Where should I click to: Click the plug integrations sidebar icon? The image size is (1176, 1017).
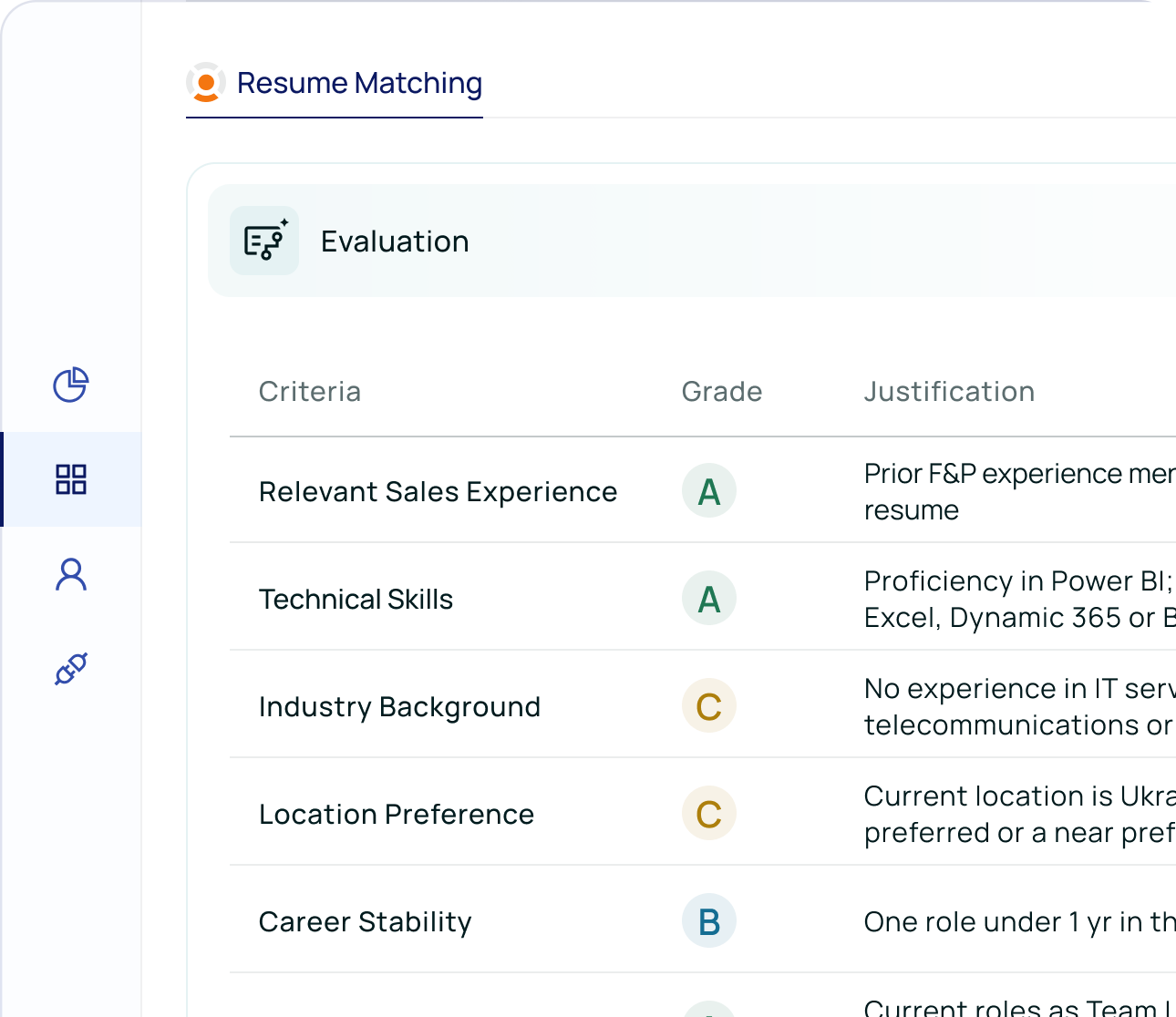[70, 669]
